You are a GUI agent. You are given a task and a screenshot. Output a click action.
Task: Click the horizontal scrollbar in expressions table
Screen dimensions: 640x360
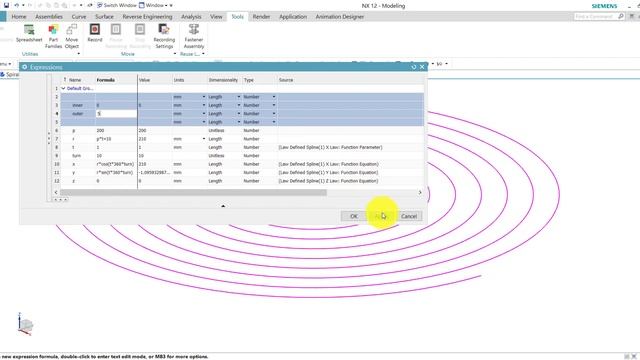click(193, 192)
